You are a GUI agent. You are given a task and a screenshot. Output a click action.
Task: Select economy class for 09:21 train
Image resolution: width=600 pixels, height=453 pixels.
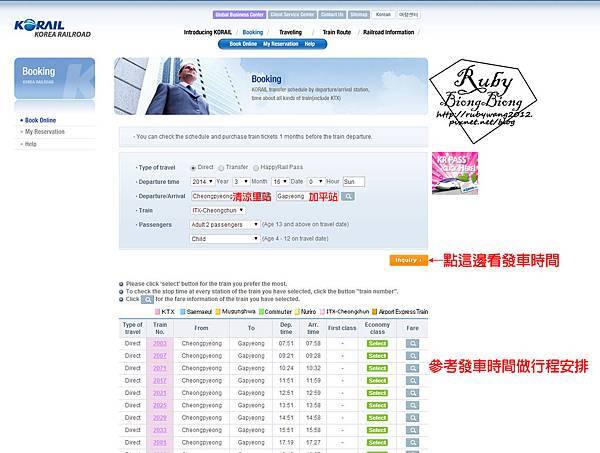pyautogui.click(x=377, y=356)
